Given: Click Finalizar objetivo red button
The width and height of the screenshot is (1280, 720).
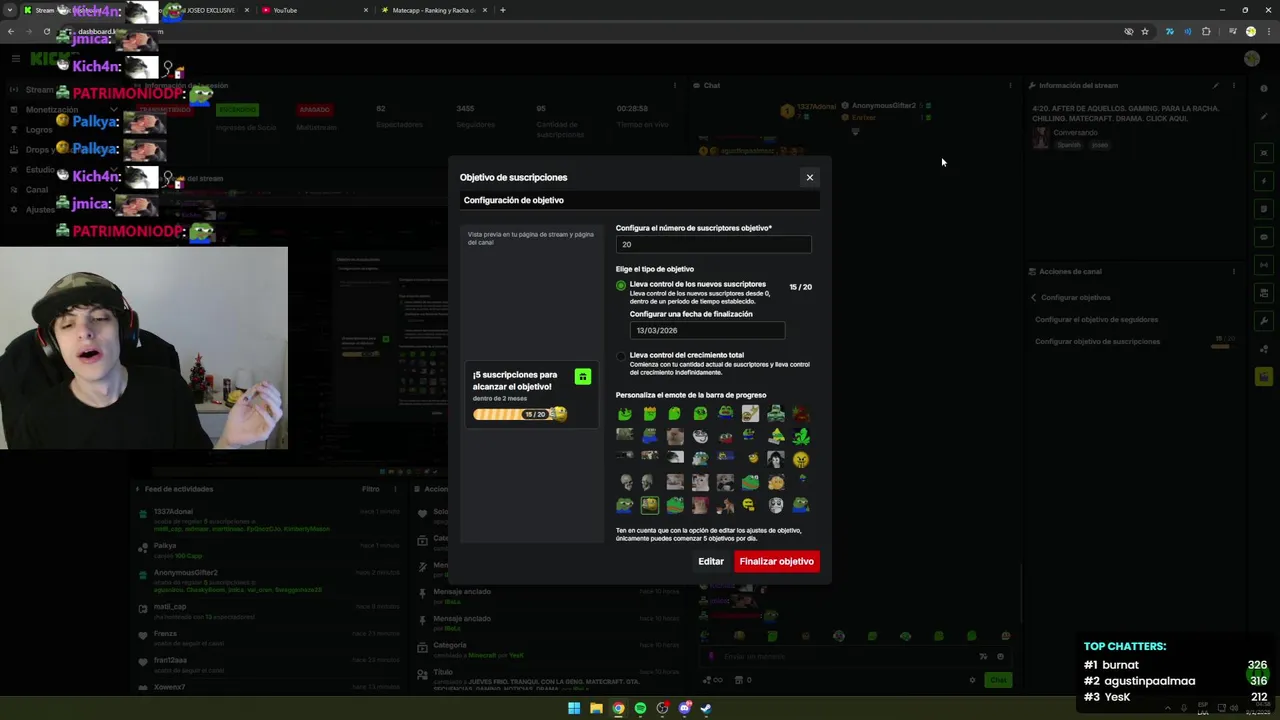Looking at the screenshot, I should tap(777, 561).
